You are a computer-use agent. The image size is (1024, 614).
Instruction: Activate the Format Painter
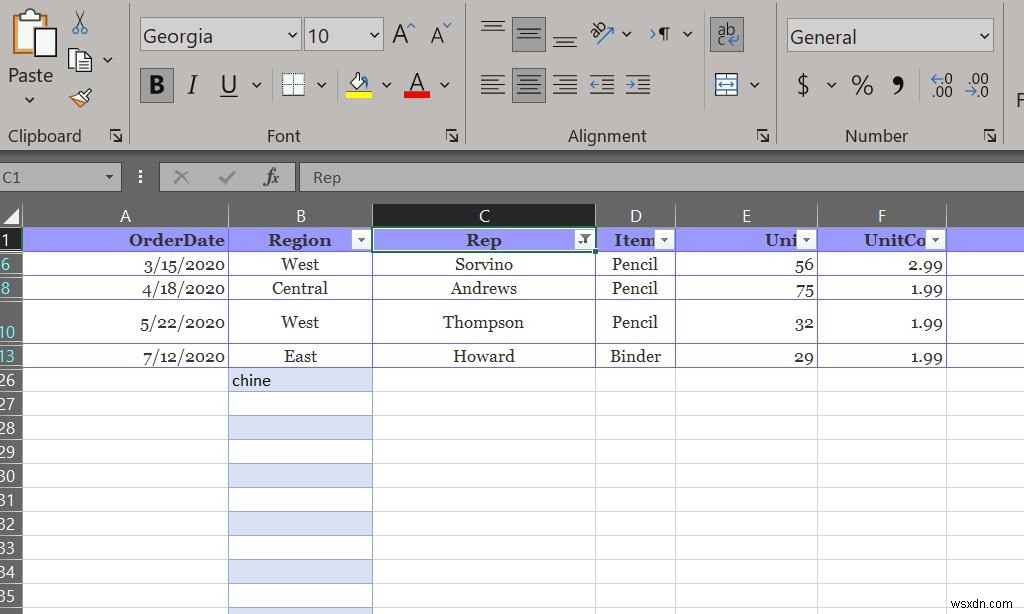pyautogui.click(x=80, y=97)
